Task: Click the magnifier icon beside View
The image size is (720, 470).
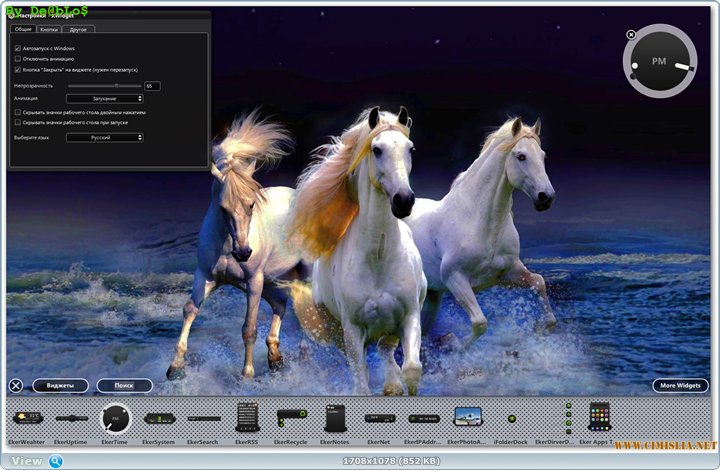Action: [x=56, y=461]
